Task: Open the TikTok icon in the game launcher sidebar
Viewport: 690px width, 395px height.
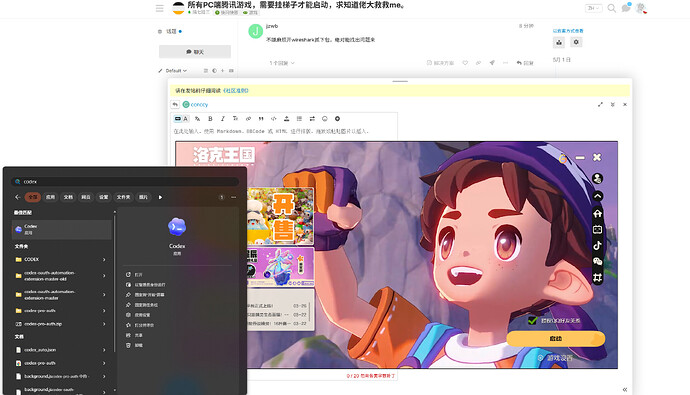Action: 597,245
